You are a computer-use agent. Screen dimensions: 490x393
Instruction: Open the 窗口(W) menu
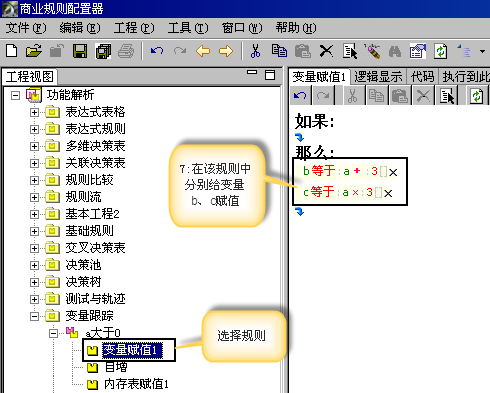pyautogui.click(x=242, y=28)
